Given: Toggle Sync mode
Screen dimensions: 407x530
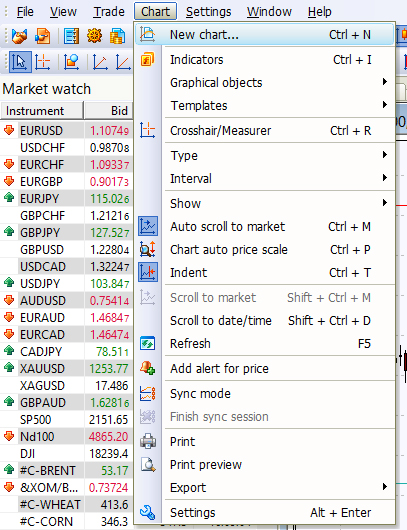Looking at the screenshot, I should tap(266, 393).
